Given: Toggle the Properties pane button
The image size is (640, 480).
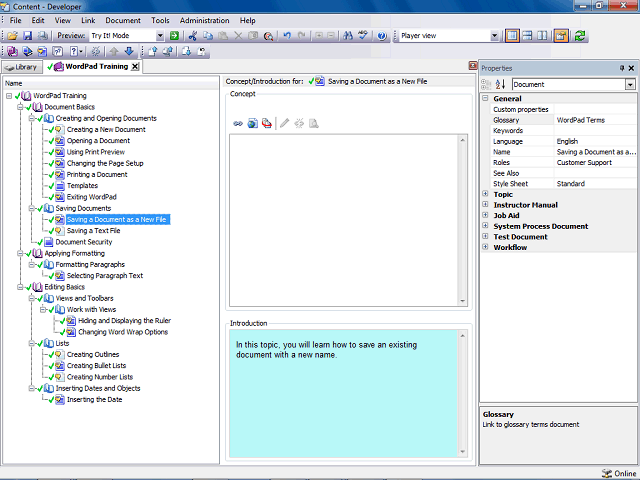Looking at the screenshot, I should pos(561,36).
